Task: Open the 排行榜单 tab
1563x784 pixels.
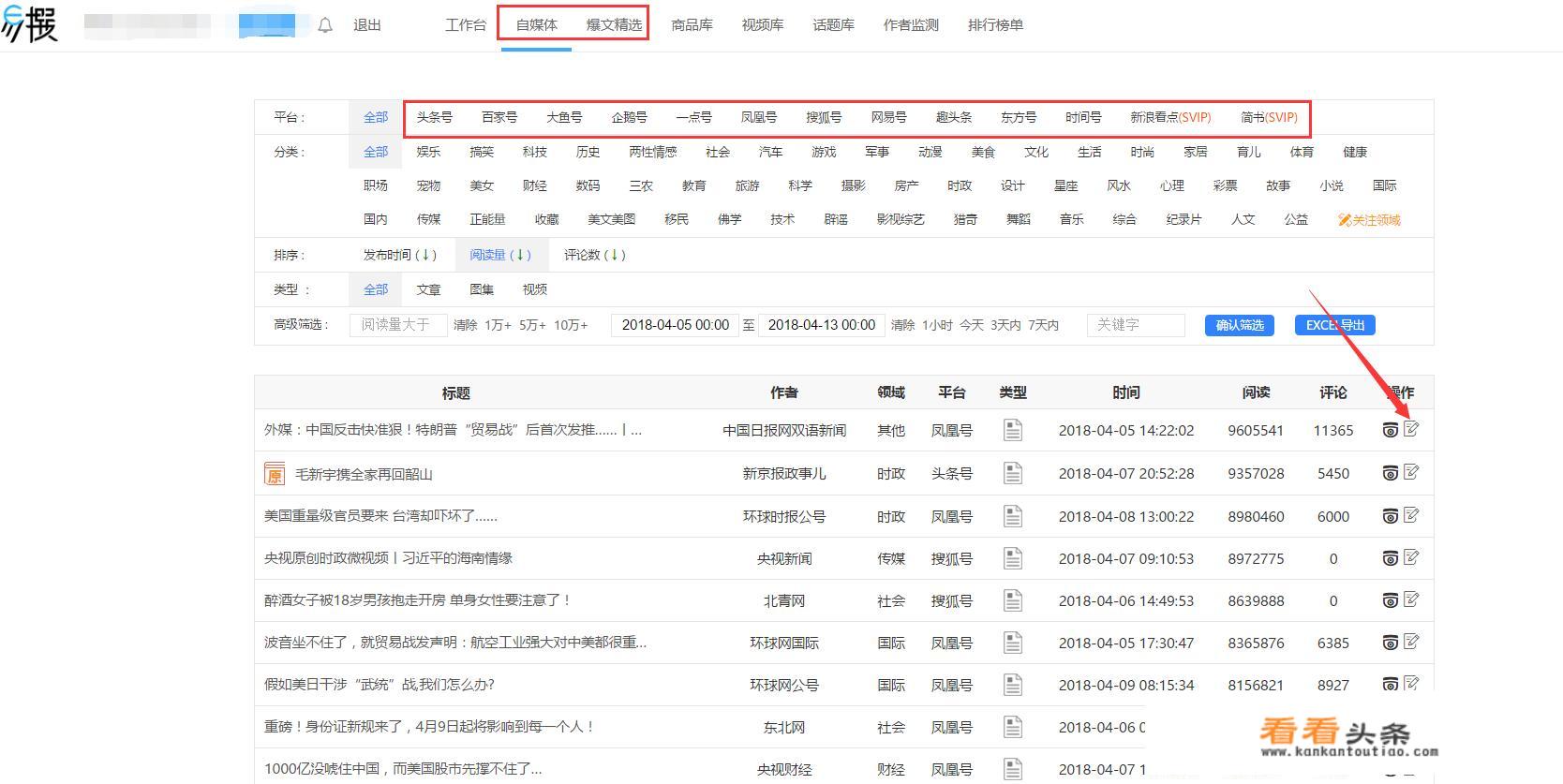Action: tap(995, 25)
